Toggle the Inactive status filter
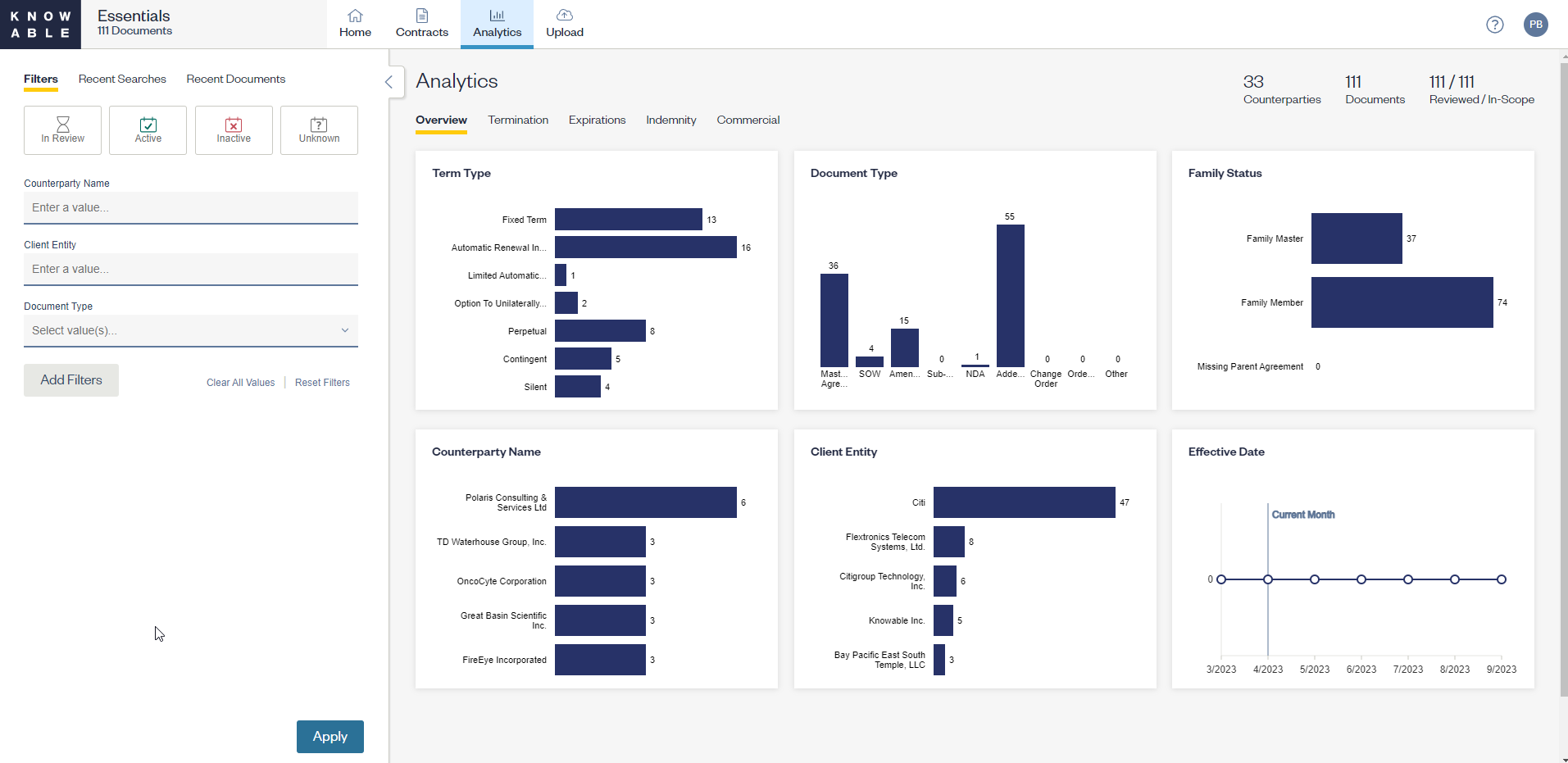1568x763 pixels. pyautogui.click(x=234, y=130)
